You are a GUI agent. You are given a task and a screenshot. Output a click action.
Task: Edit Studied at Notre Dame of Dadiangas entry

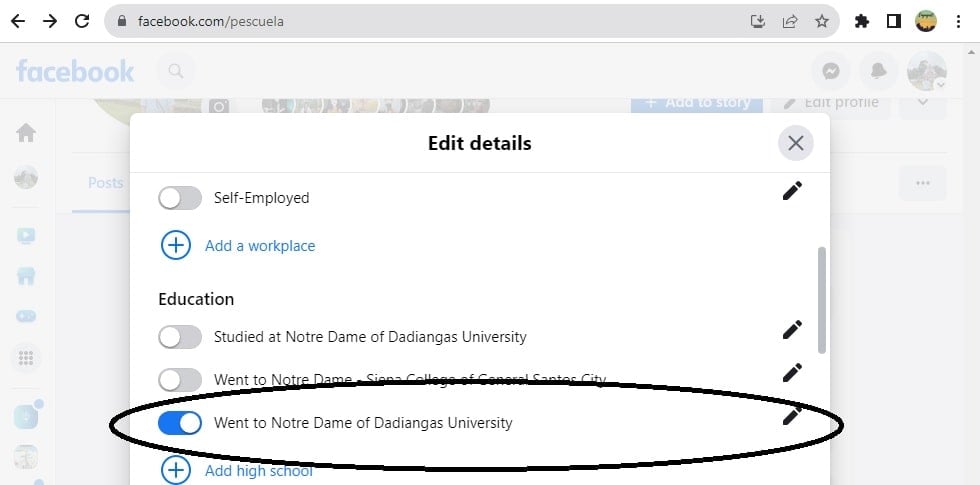coord(792,329)
